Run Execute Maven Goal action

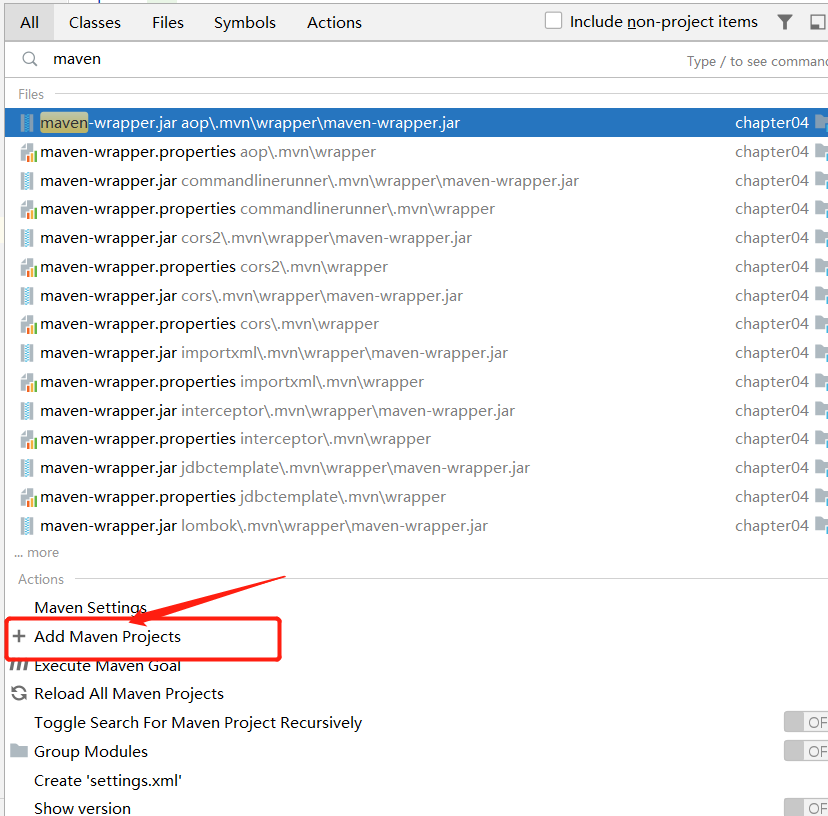pos(107,666)
